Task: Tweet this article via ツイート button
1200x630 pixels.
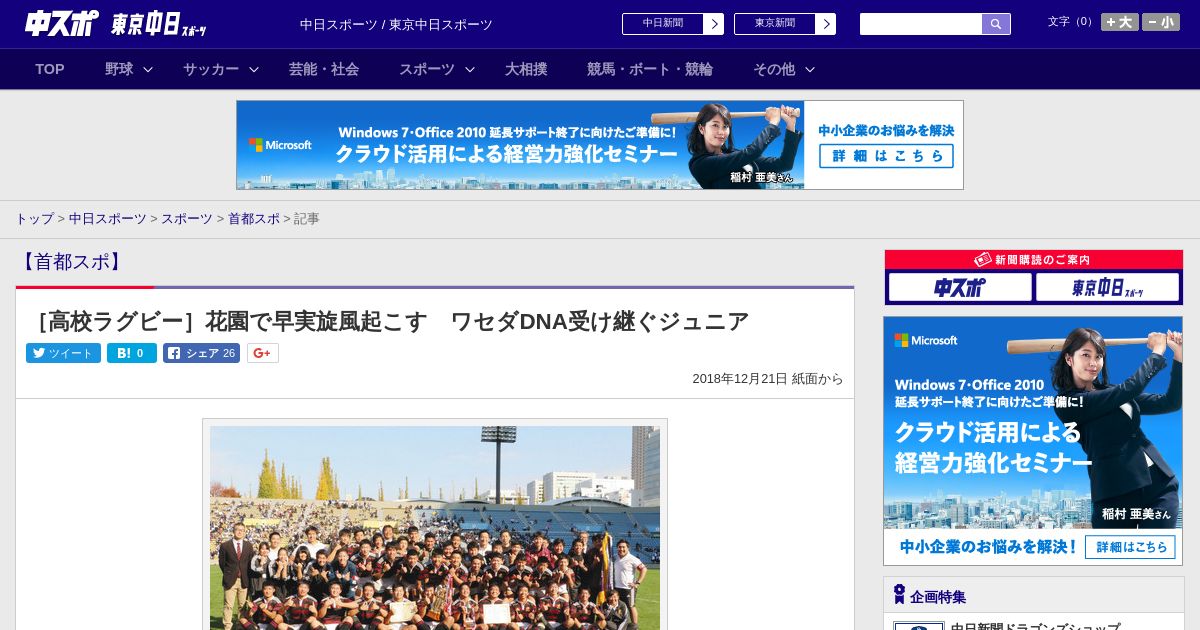Action: tap(63, 353)
